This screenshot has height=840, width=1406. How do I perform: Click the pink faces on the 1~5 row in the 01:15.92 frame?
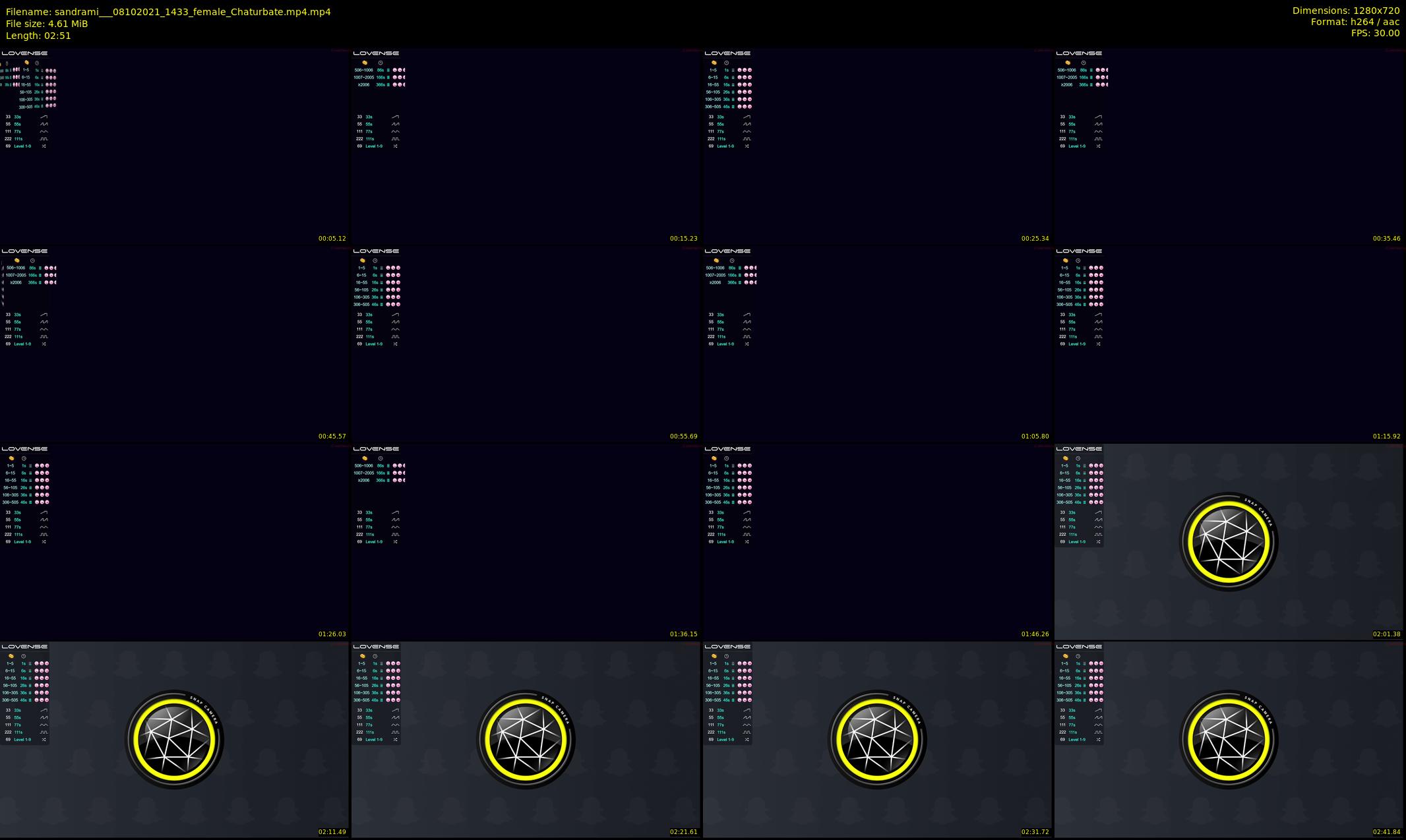(1095, 268)
